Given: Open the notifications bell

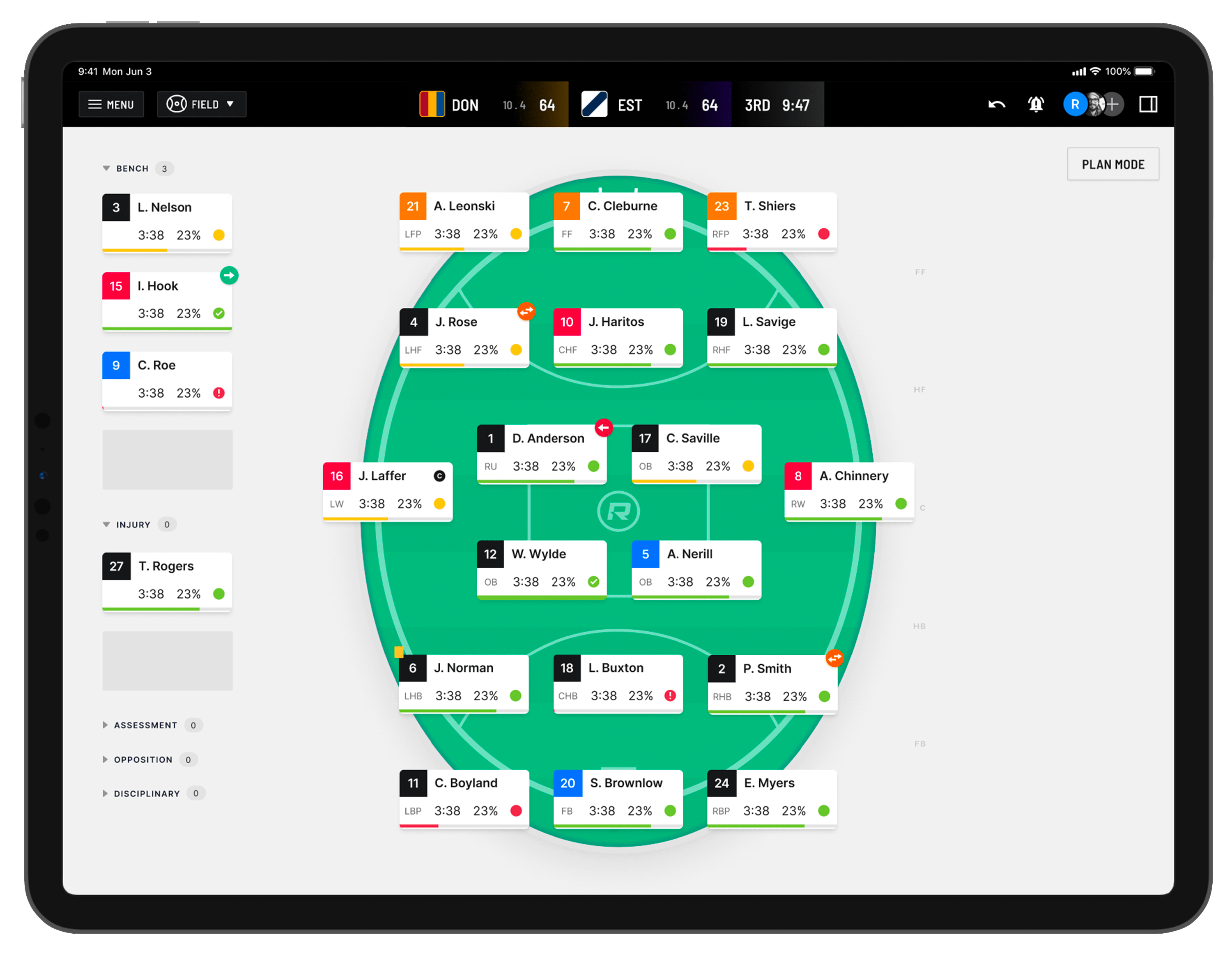Looking at the screenshot, I should (x=1036, y=104).
